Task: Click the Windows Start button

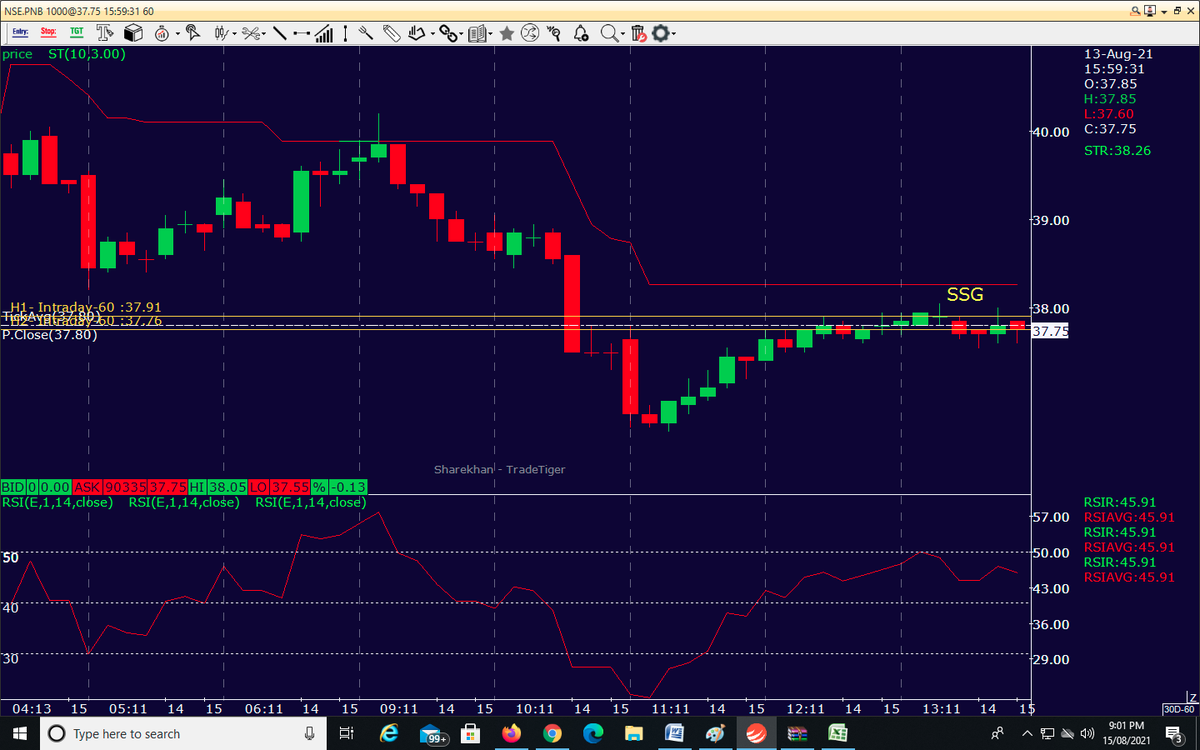Action: 19,733
